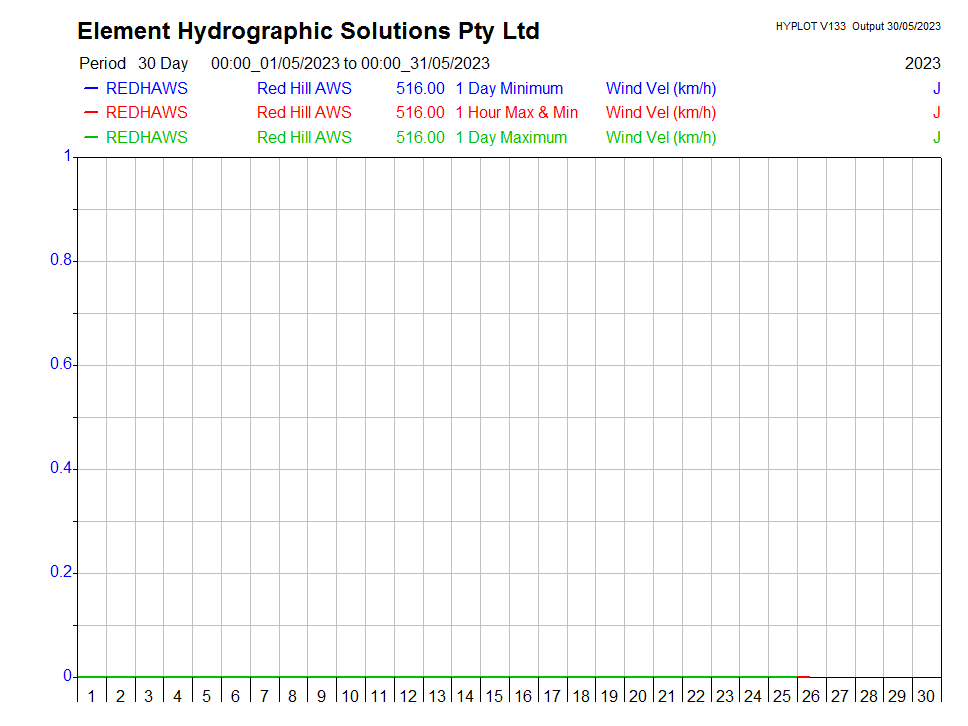This screenshot has width=968, height=726.
Task: Click day 26 on the x-axis
Action: [x=811, y=696]
